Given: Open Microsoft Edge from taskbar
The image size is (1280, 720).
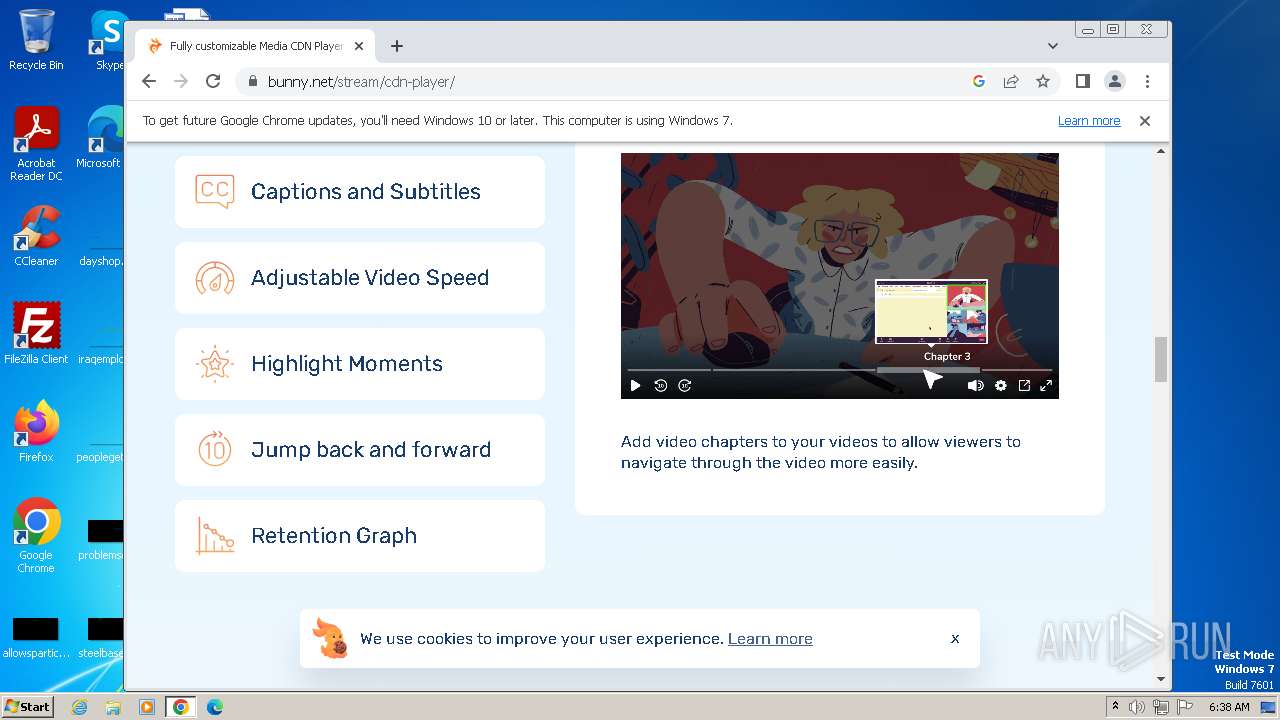Looking at the screenshot, I should point(215,707).
